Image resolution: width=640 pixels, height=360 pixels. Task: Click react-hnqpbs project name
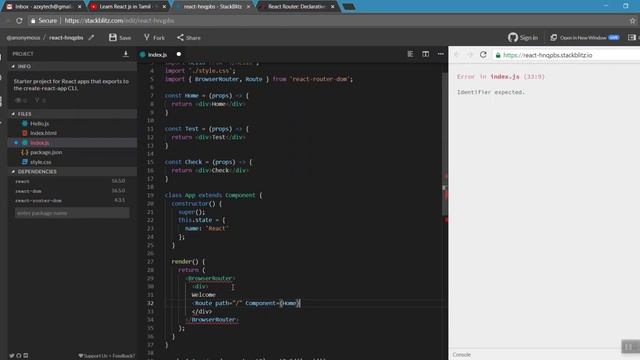click(66, 38)
